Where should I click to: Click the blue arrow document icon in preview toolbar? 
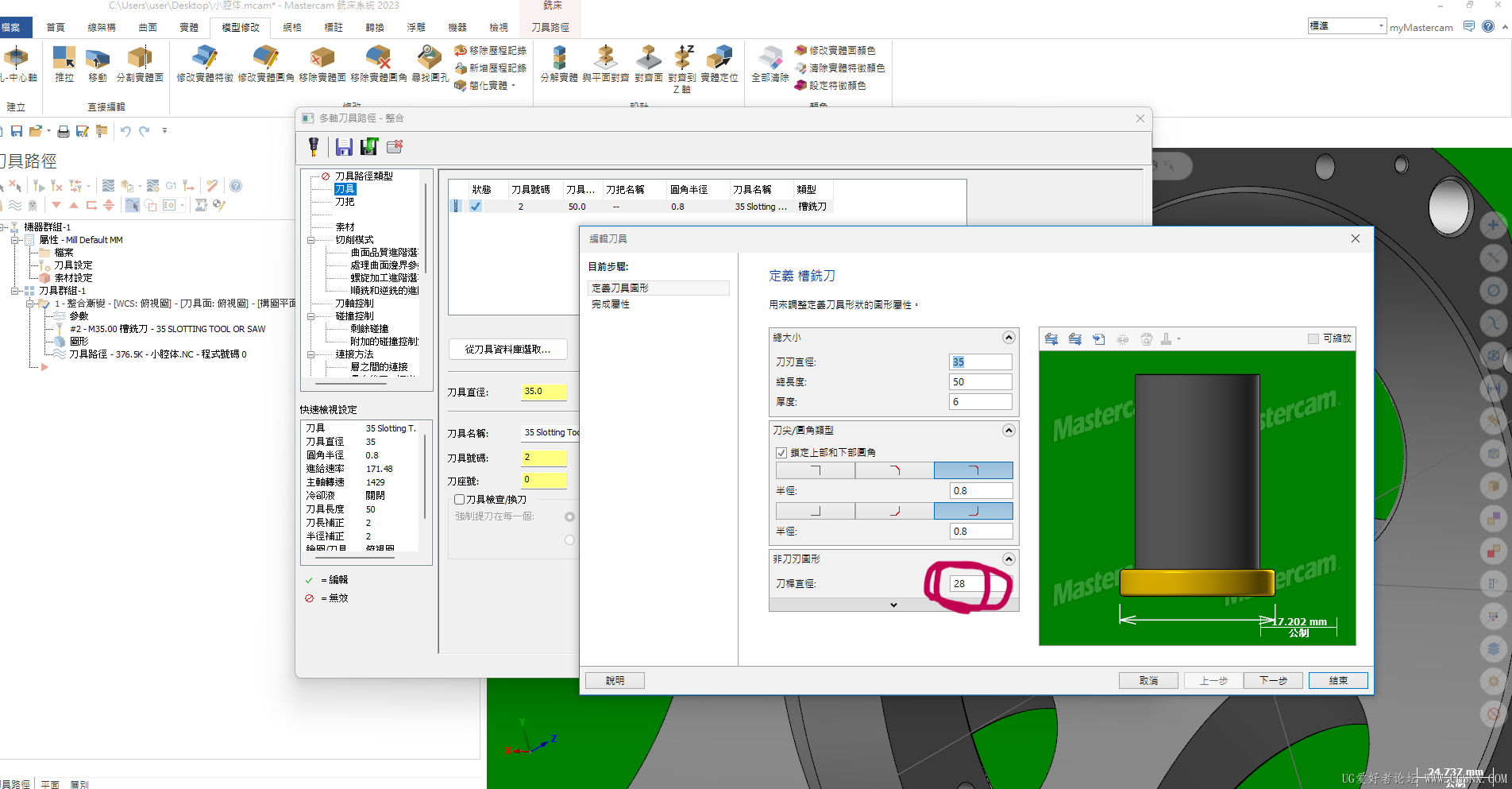[1099, 339]
